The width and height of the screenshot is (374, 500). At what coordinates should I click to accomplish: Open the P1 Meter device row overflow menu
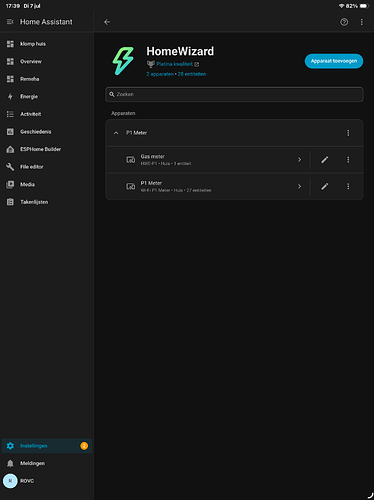[x=348, y=186]
